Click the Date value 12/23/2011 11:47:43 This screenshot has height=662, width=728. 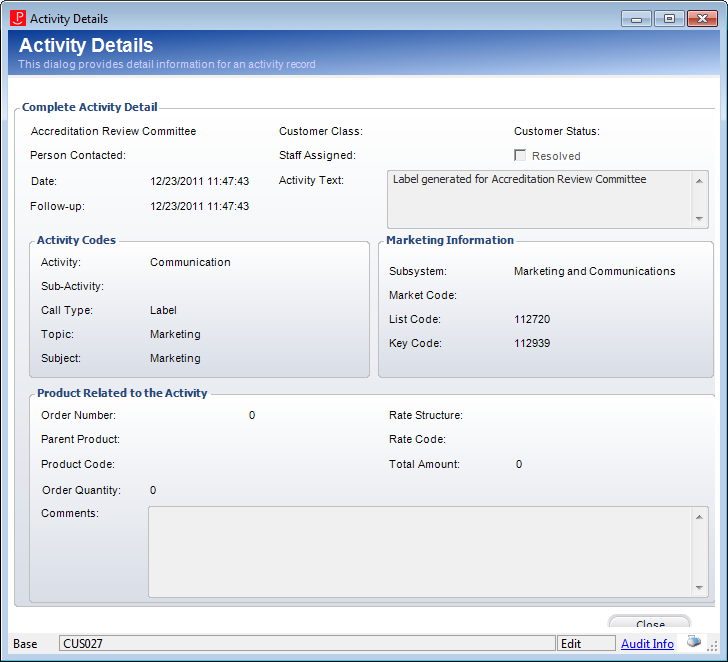[x=200, y=181]
